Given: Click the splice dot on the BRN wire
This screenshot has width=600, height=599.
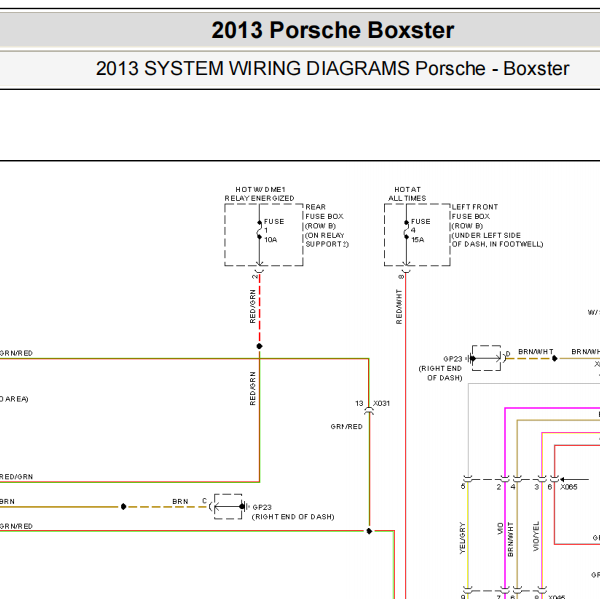Looking at the screenshot, I should click(123, 506).
